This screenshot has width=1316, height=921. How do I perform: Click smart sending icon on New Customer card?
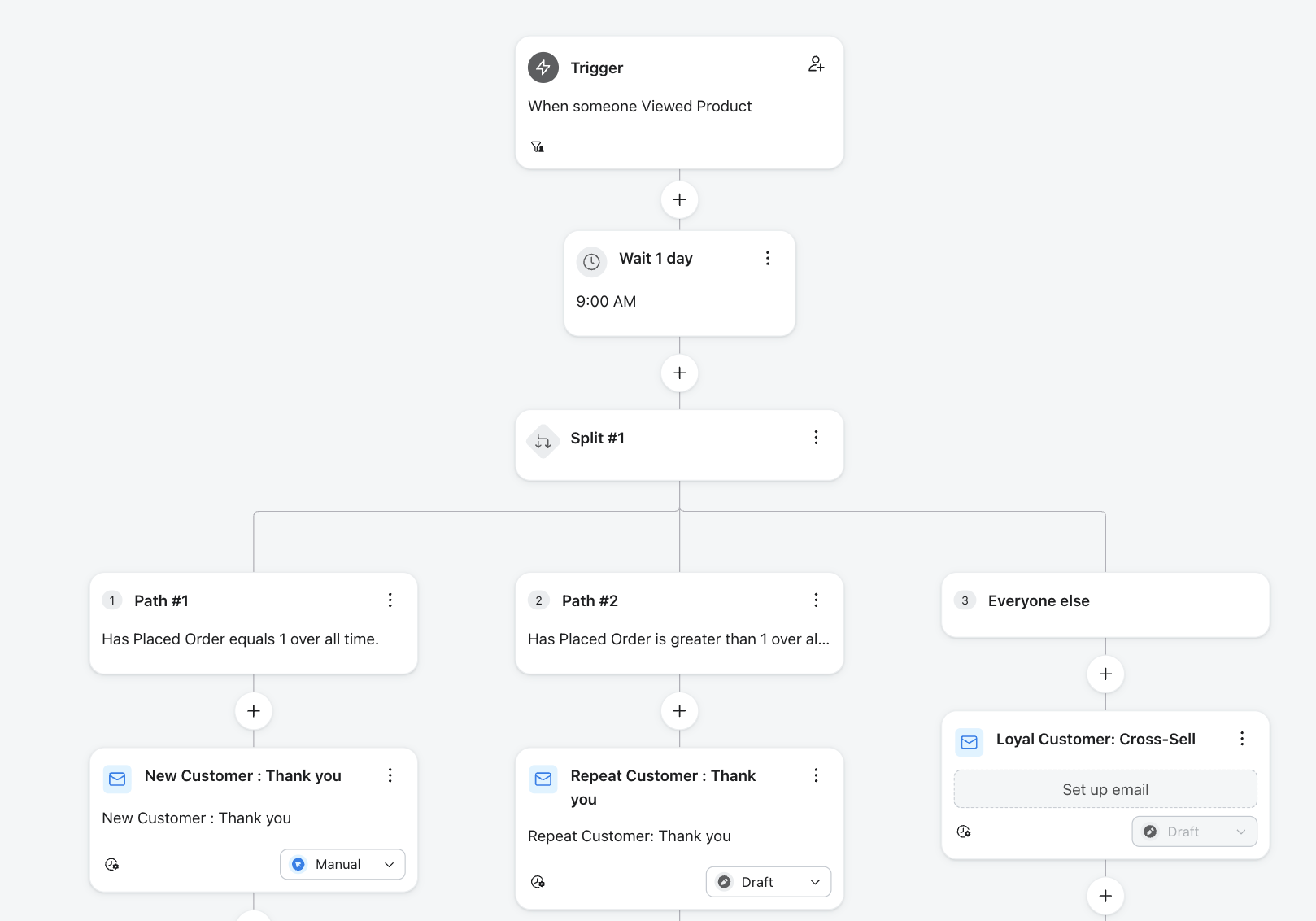[112, 864]
